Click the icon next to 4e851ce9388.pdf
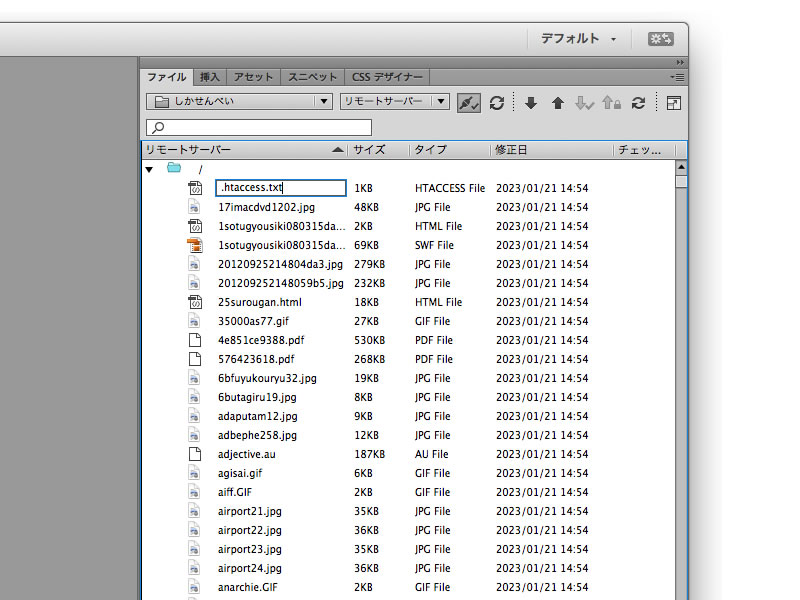800x600 pixels. pyautogui.click(x=195, y=340)
